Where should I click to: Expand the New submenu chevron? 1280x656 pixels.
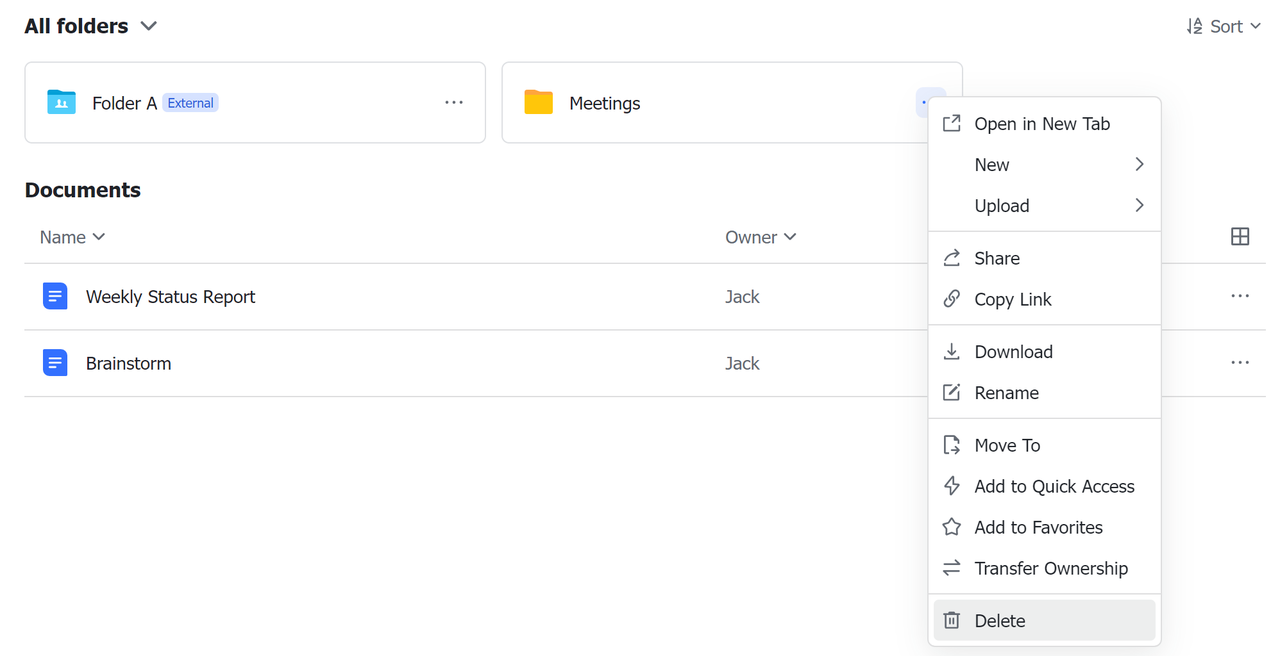coord(1138,164)
